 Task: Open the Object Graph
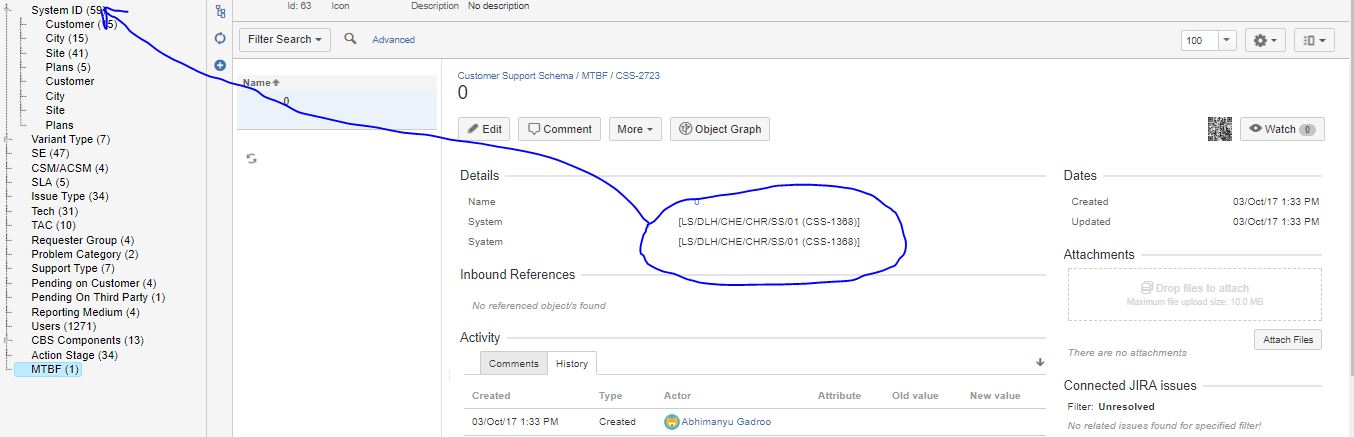tap(720, 129)
